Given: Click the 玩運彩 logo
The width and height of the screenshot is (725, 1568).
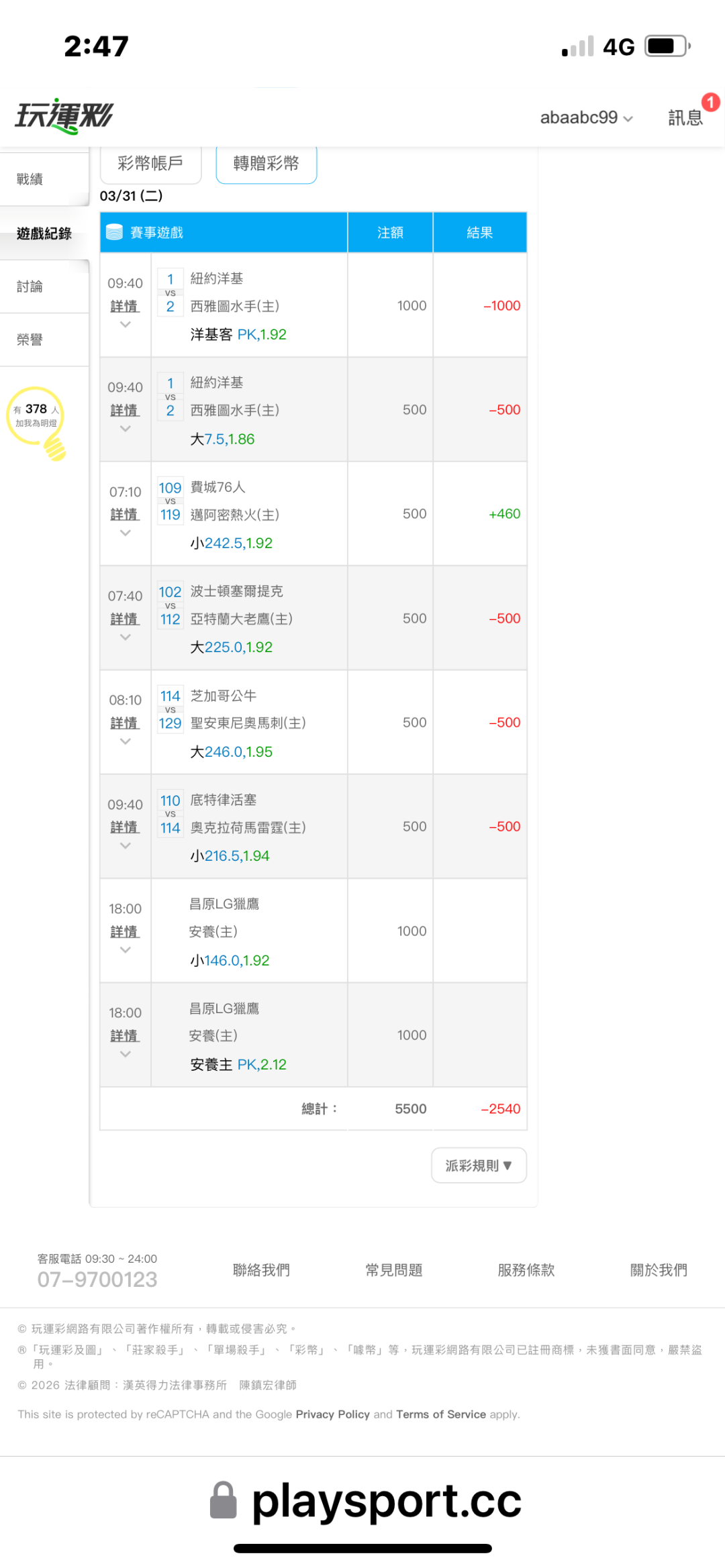Looking at the screenshot, I should click(64, 116).
